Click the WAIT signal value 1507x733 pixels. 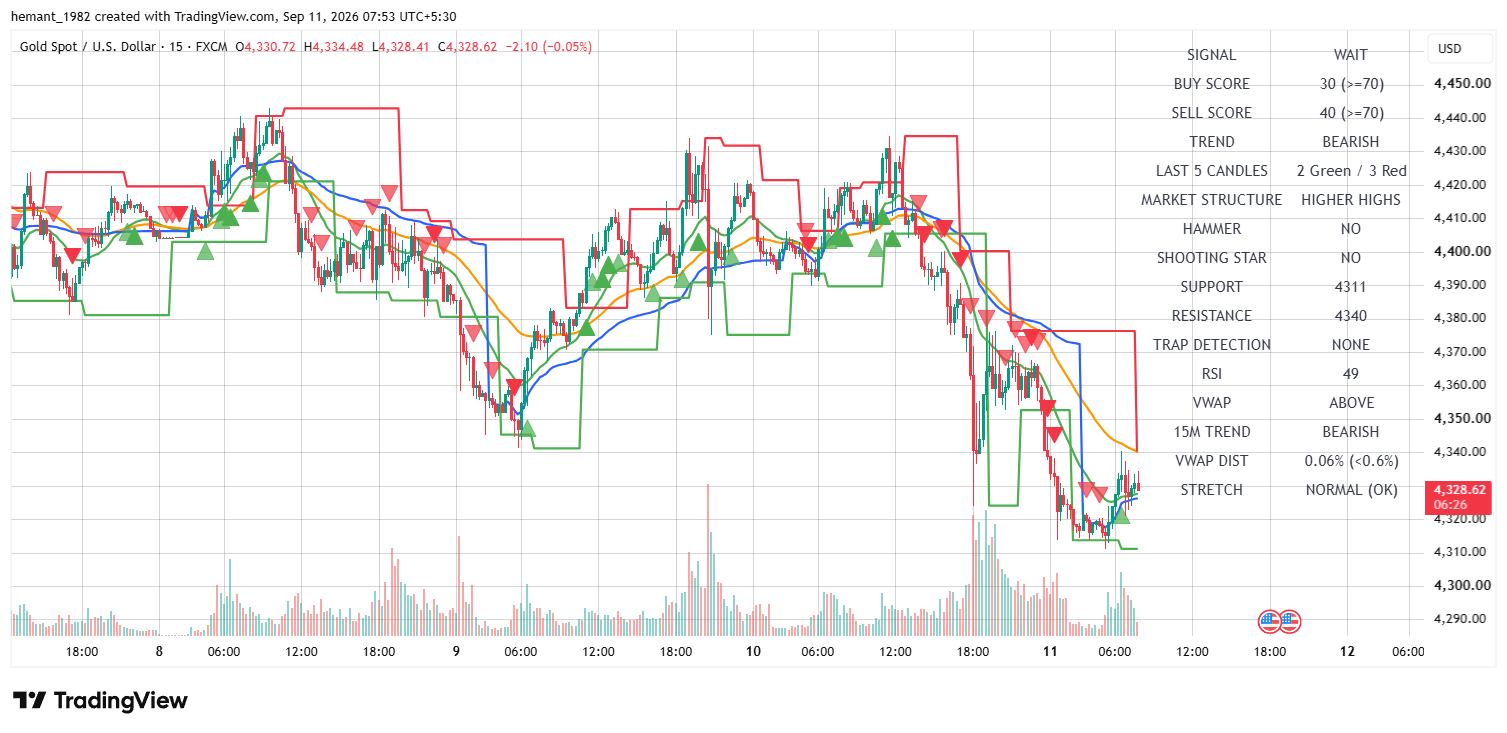[1351, 55]
